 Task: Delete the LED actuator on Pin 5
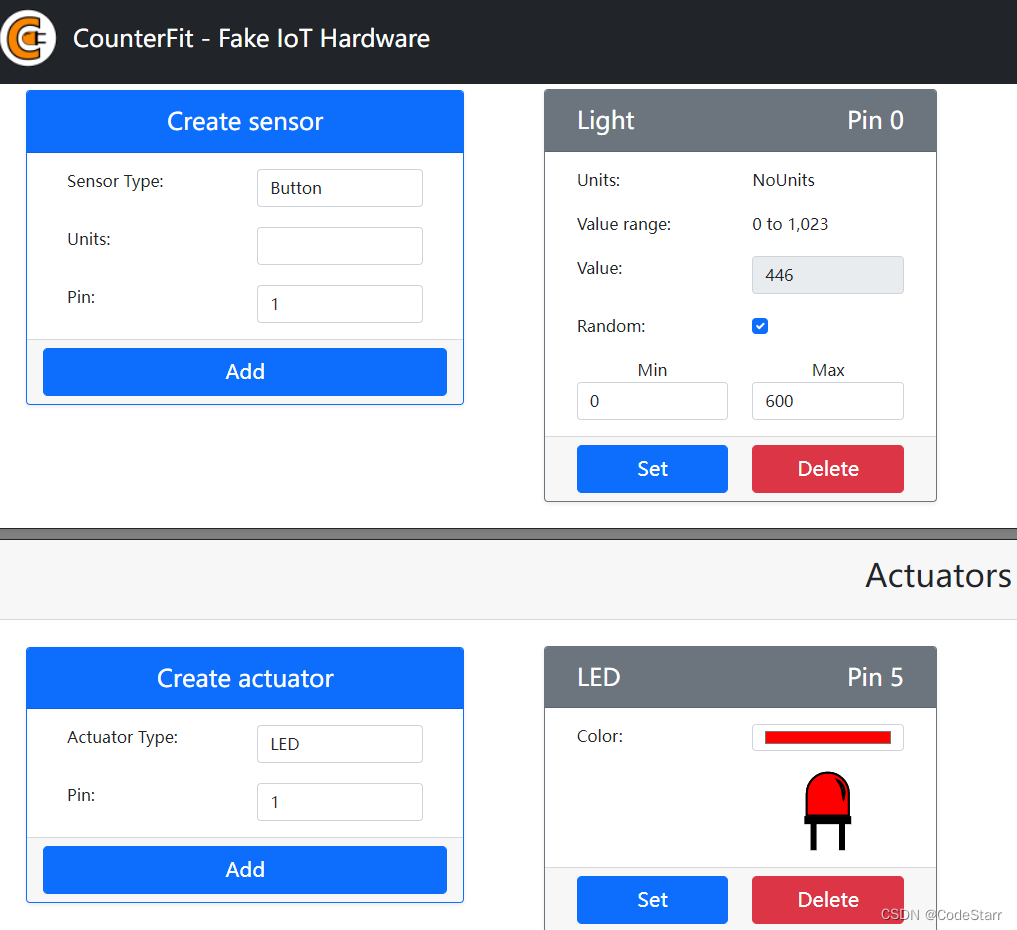point(828,900)
